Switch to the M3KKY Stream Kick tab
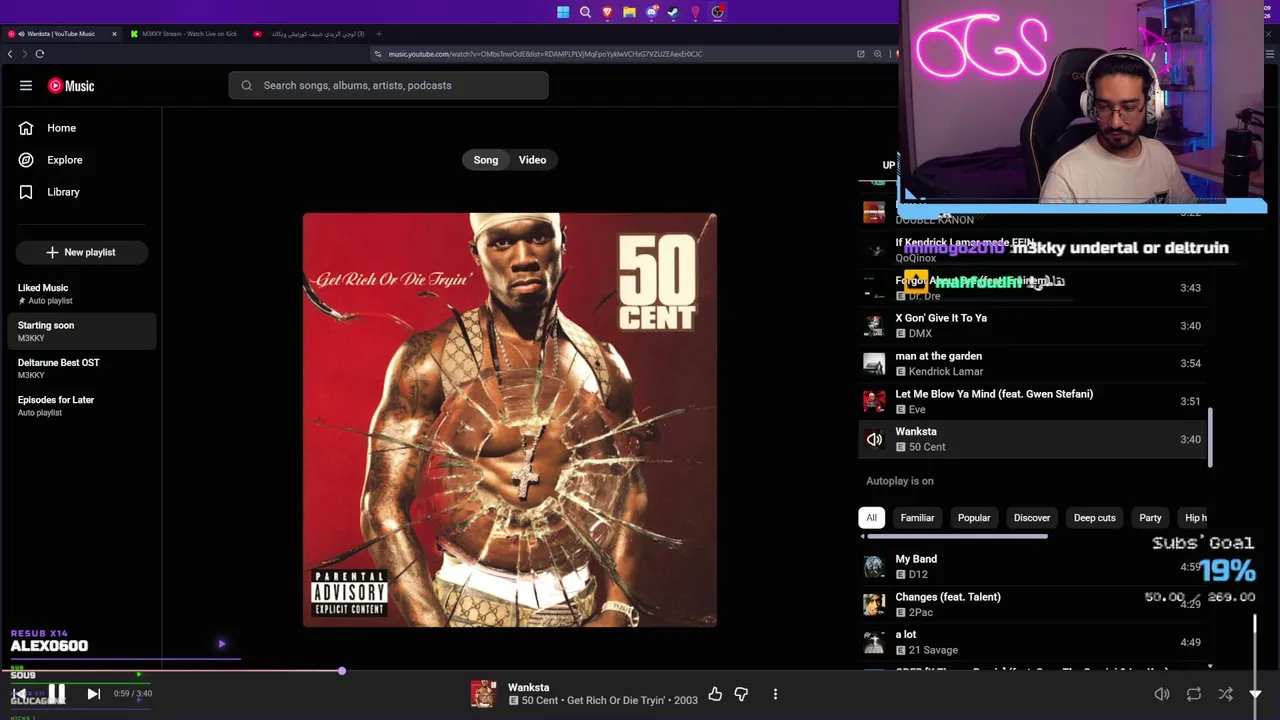The height and width of the screenshot is (720, 1280). [x=187, y=34]
